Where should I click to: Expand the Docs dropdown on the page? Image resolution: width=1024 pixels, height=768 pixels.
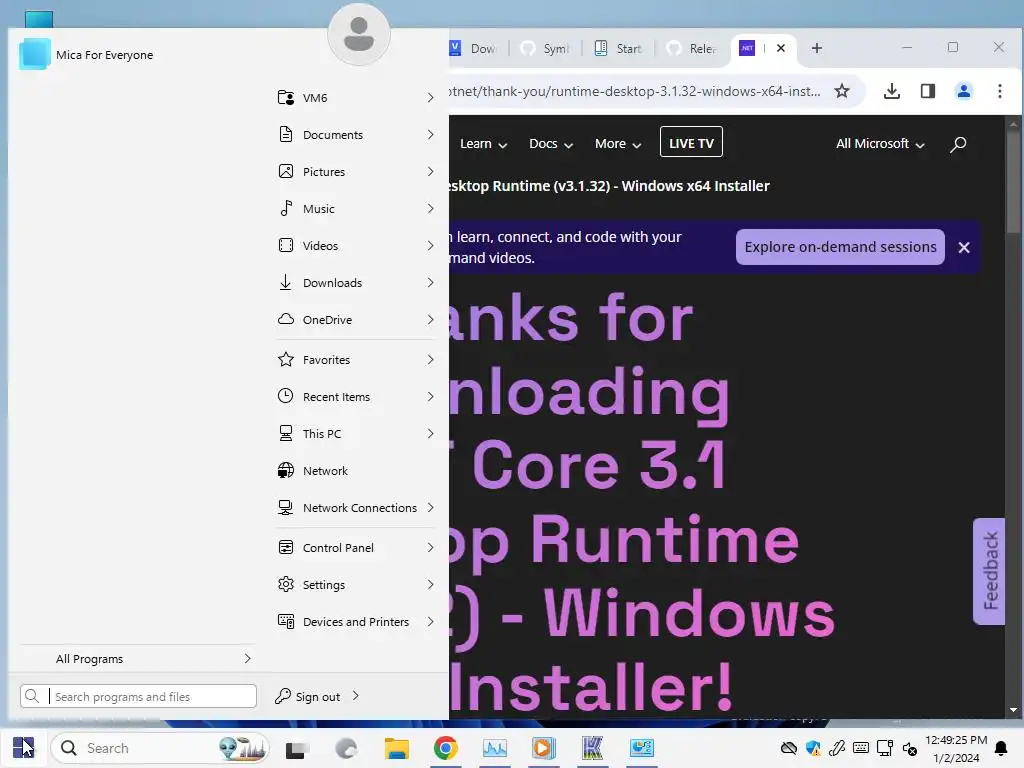click(551, 144)
